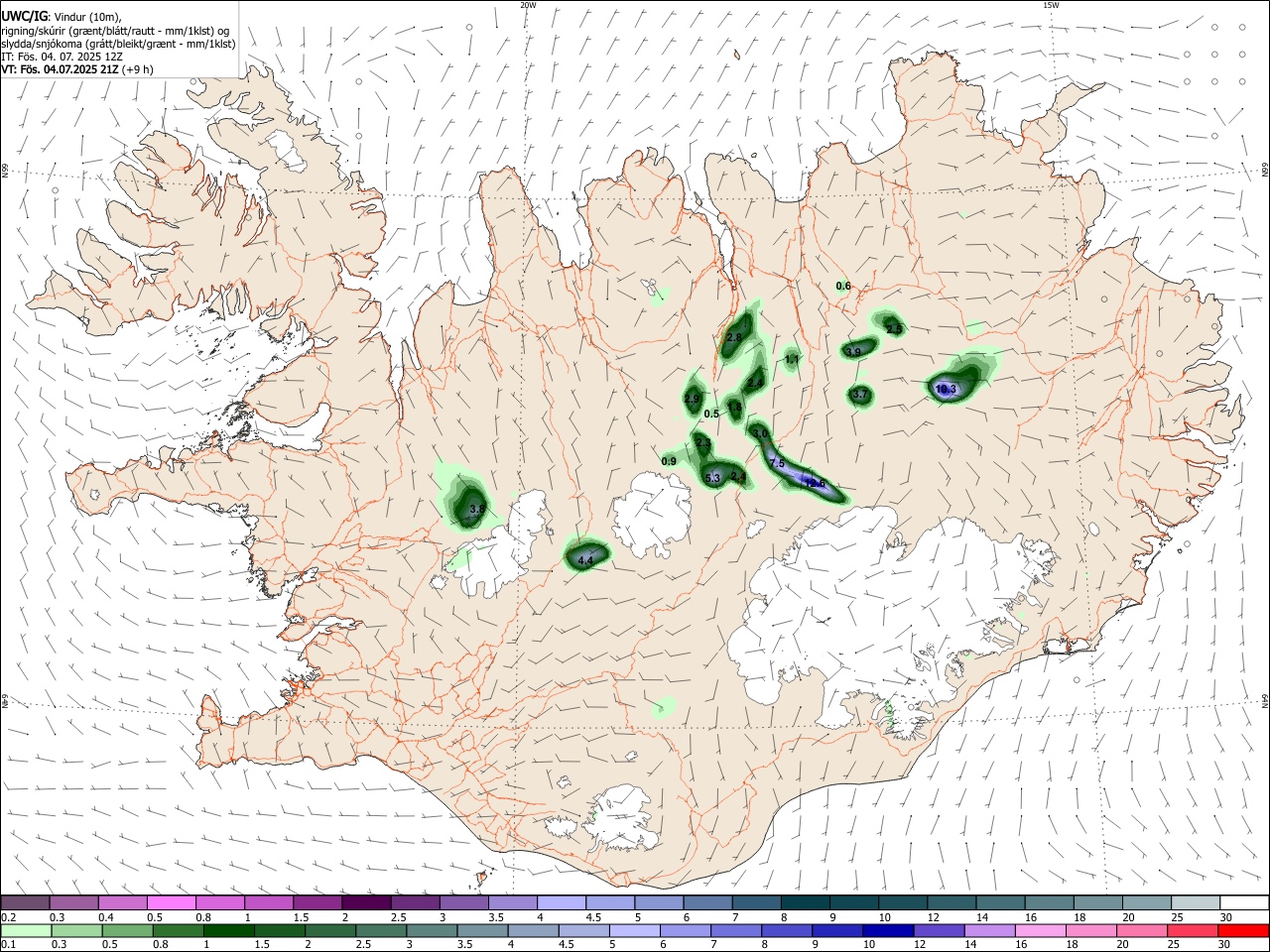1270x952 pixels.
Task: Select the upper legend swatch between 2 and 2.5
Action: [x=366, y=903]
